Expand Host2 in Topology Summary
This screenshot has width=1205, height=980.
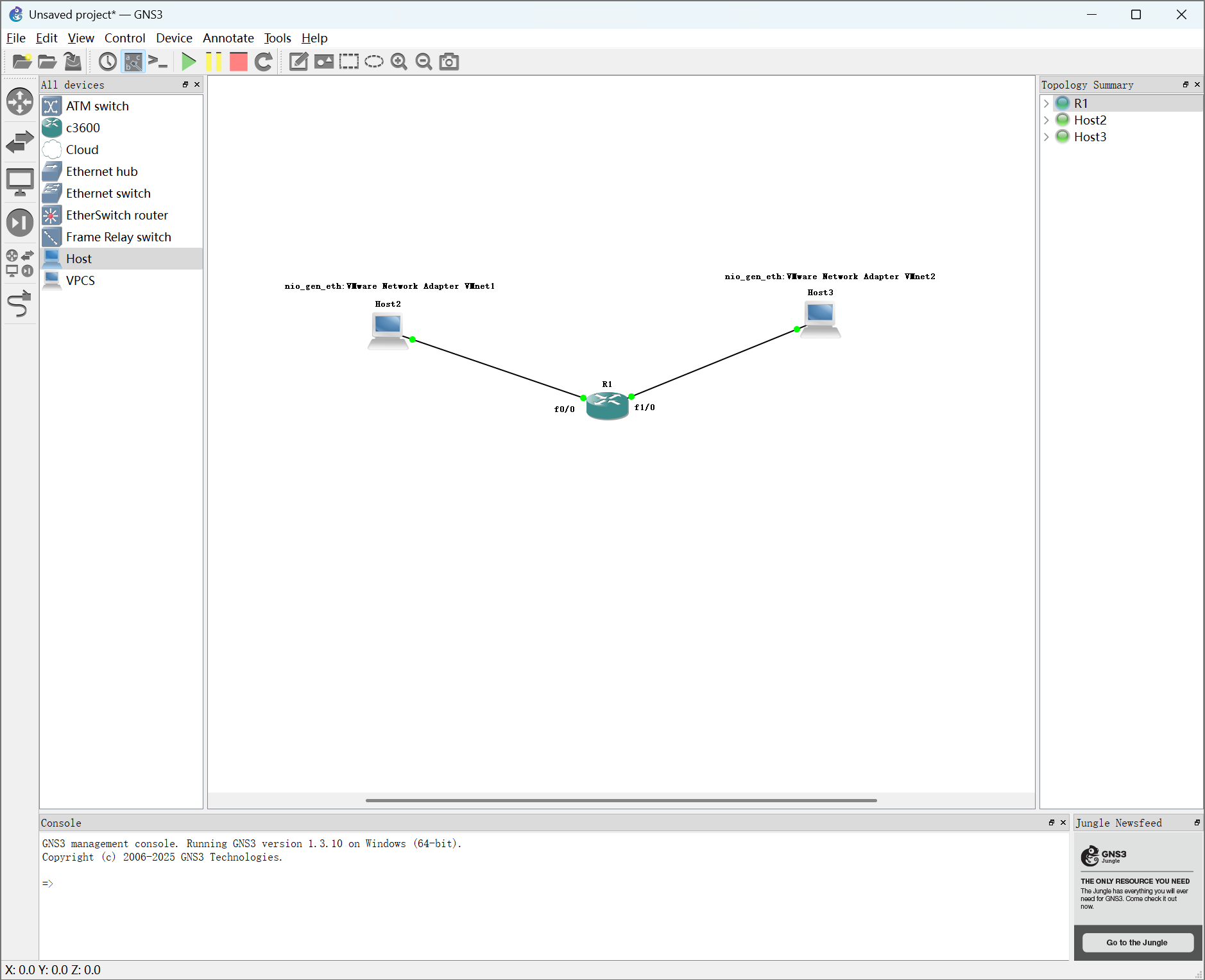(x=1047, y=120)
